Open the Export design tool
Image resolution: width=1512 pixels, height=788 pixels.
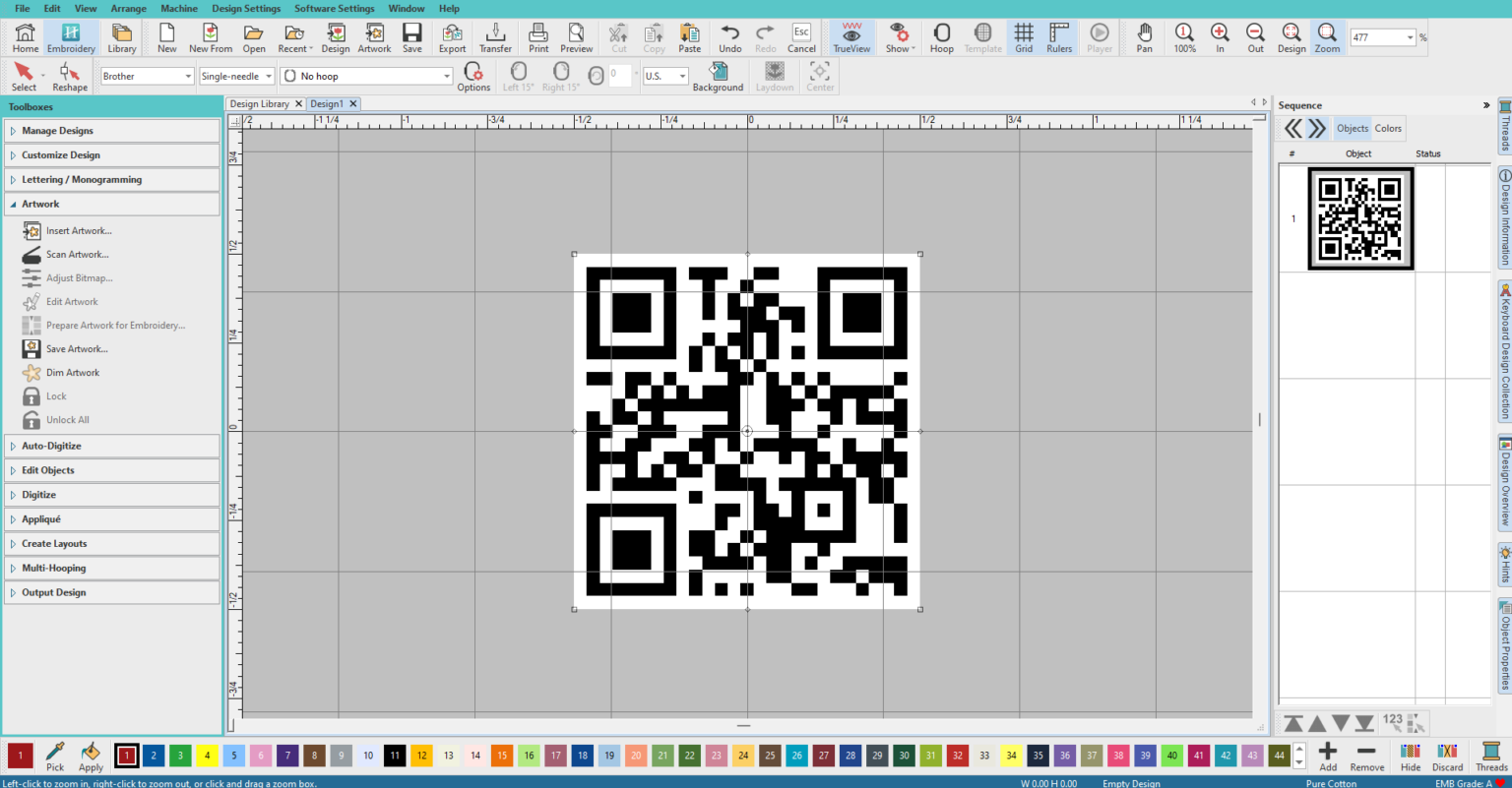[x=452, y=37]
